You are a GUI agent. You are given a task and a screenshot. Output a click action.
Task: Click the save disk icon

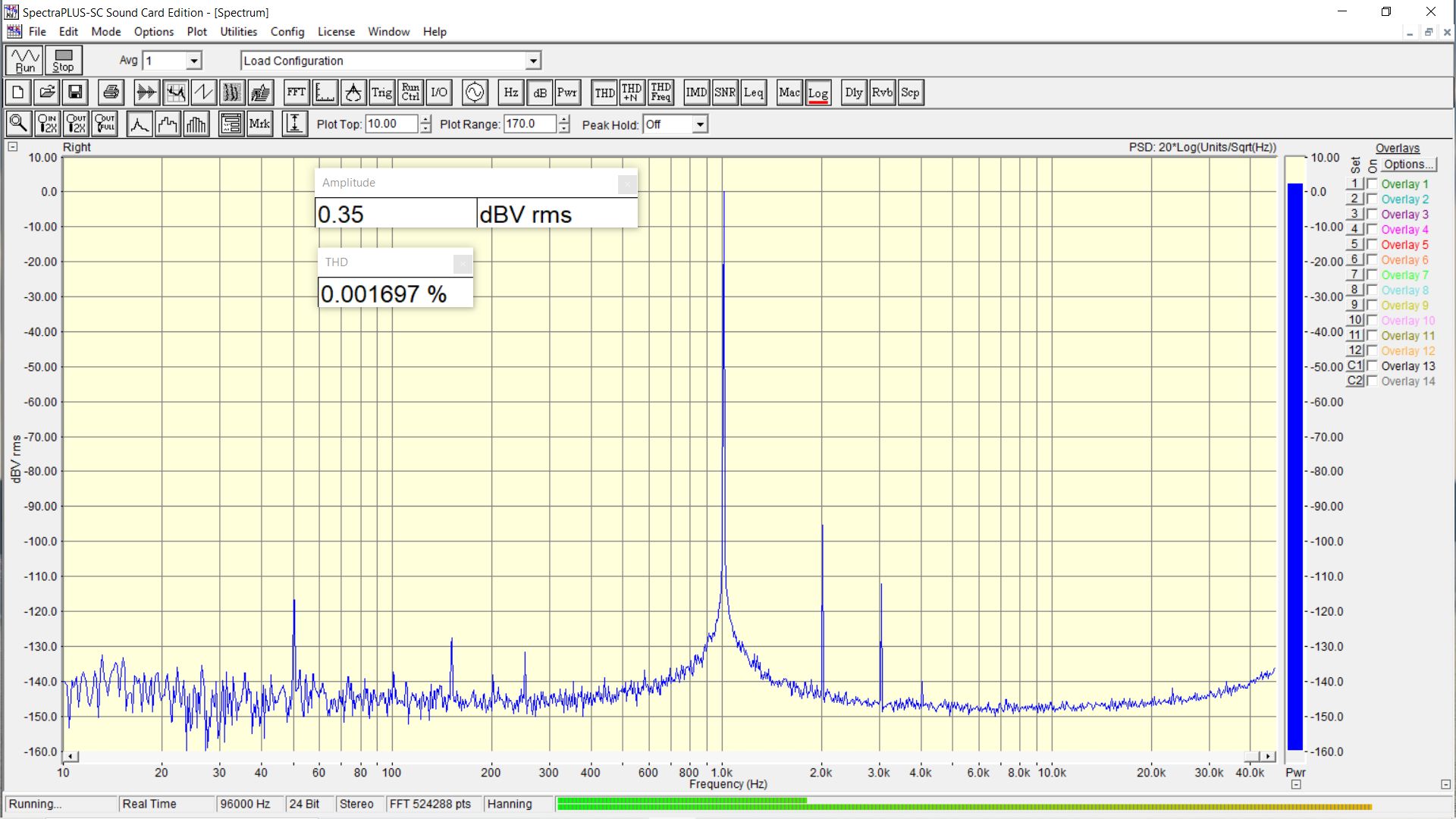[x=75, y=93]
